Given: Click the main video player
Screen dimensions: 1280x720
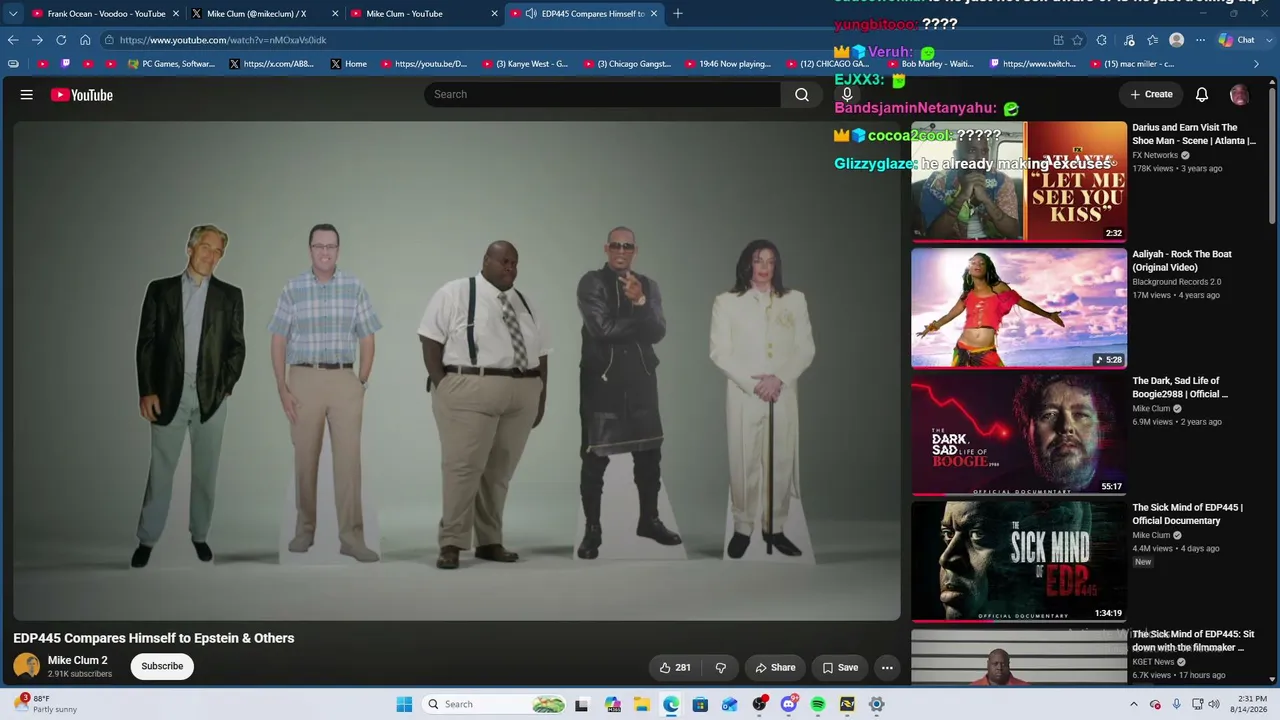Looking at the screenshot, I should tap(457, 371).
